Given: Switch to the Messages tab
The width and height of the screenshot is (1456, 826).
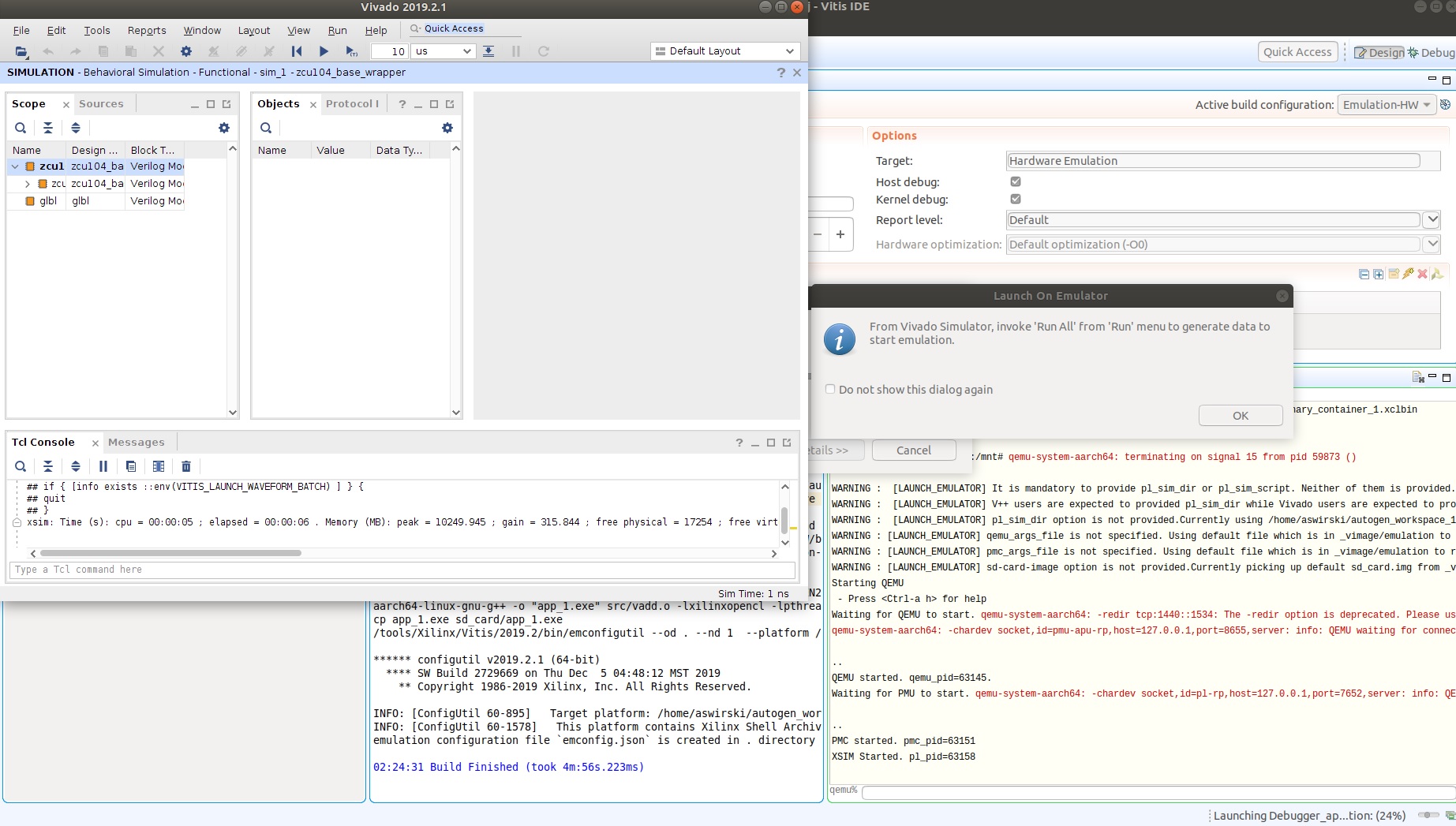Looking at the screenshot, I should coord(136,443).
